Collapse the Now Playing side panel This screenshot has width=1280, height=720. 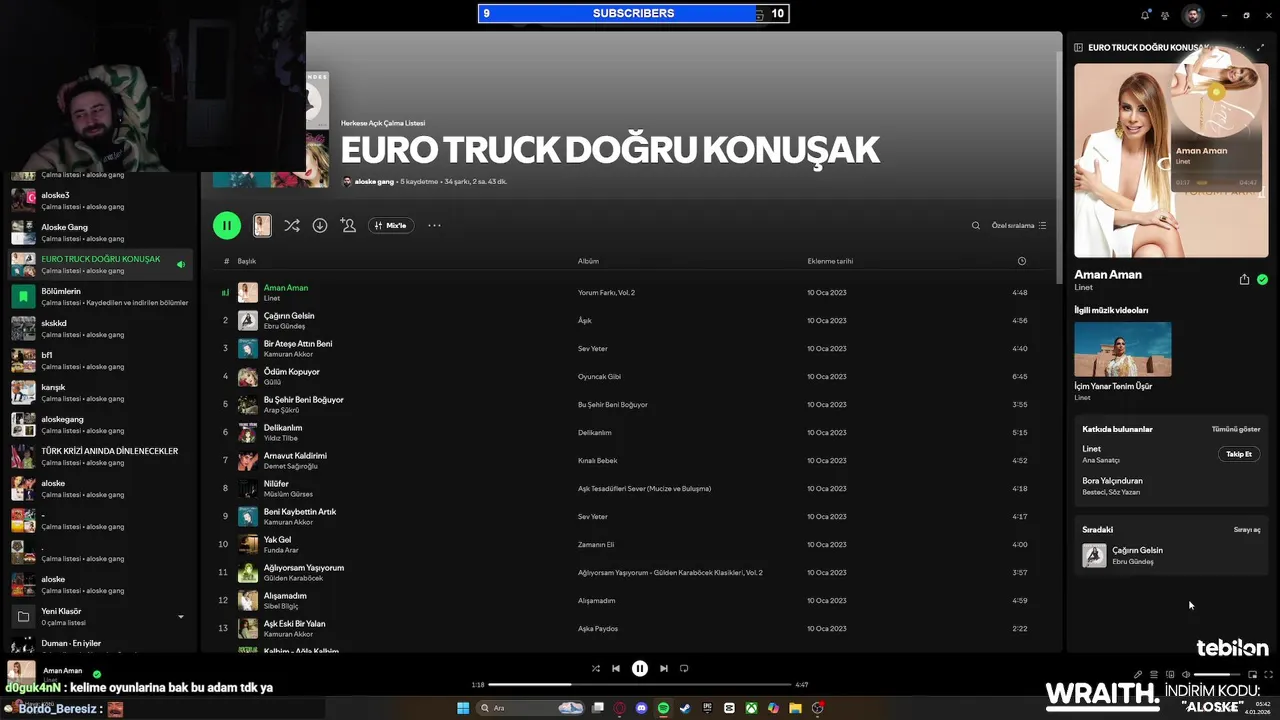pyautogui.click(x=1078, y=47)
